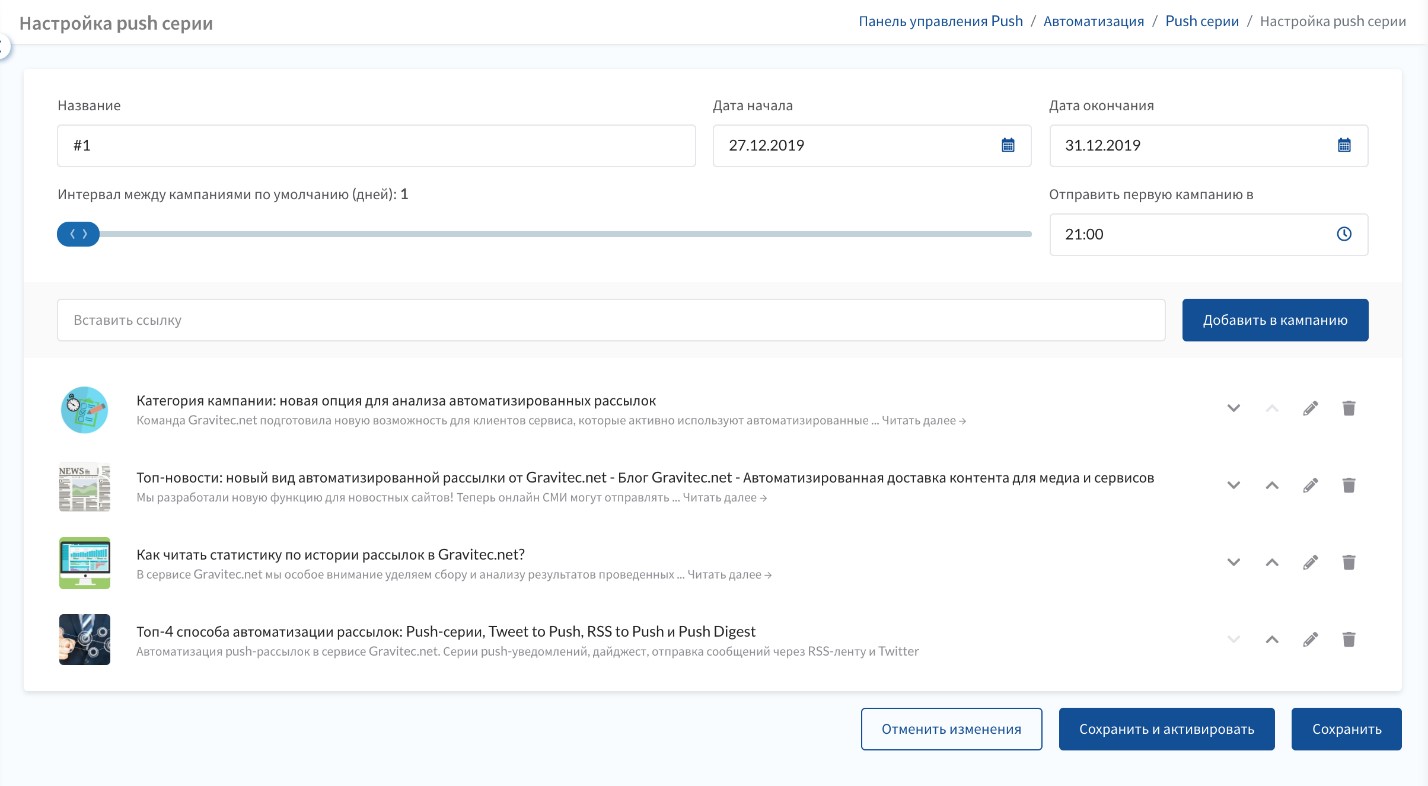
Task: Move 'Как читать статистику' item up
Action: [1272, 562]
